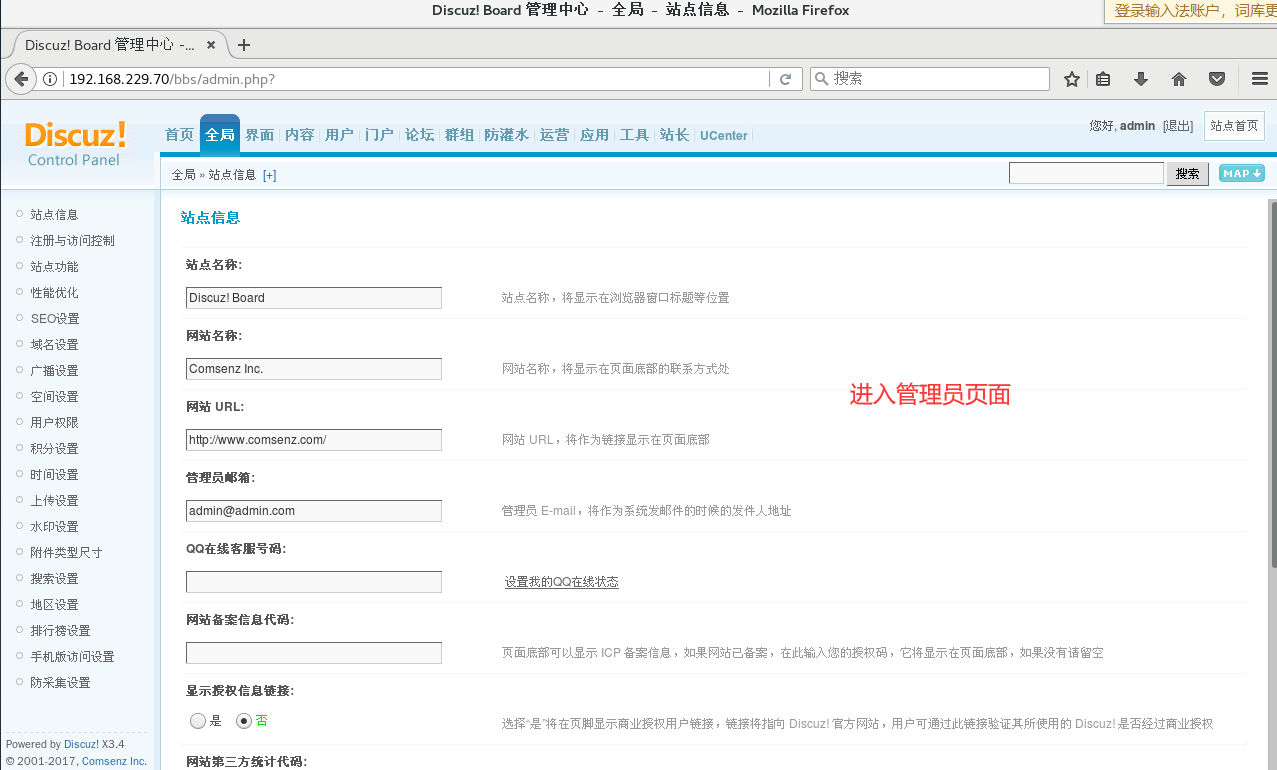This screenshot has height=770, width=1277.
Task: Open the 论坛 menu
Action: [x=419, y=135]
